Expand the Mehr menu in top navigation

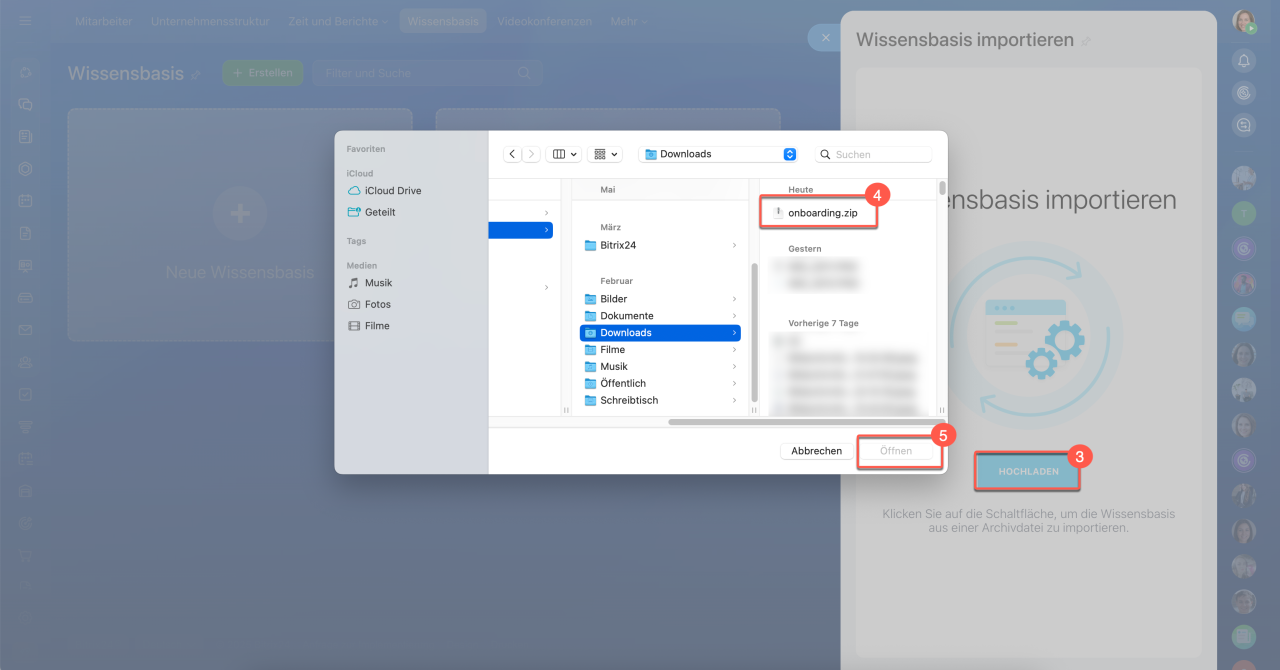coord(627,21)
